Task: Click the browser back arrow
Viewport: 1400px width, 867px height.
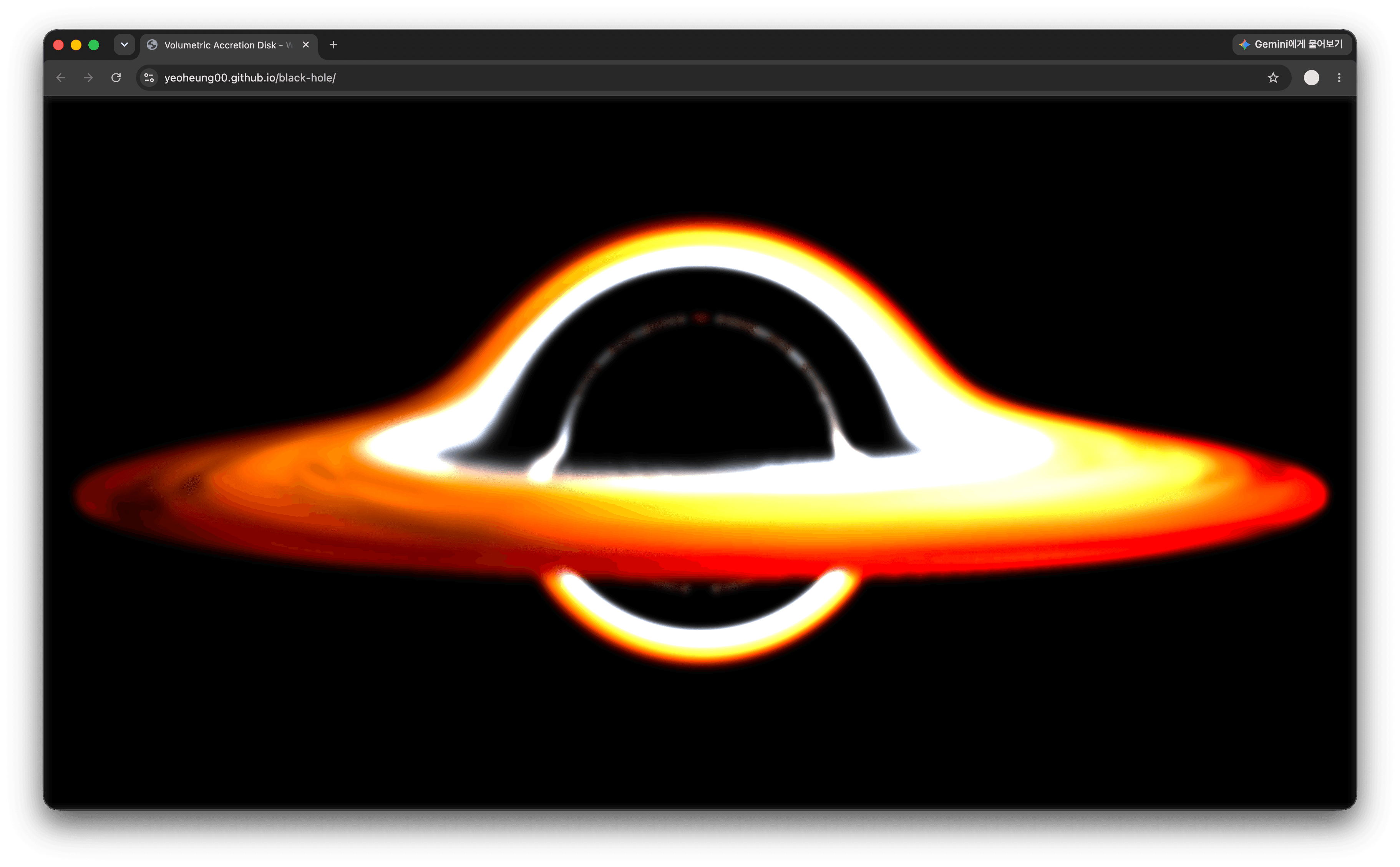Action: pos(61,77)
